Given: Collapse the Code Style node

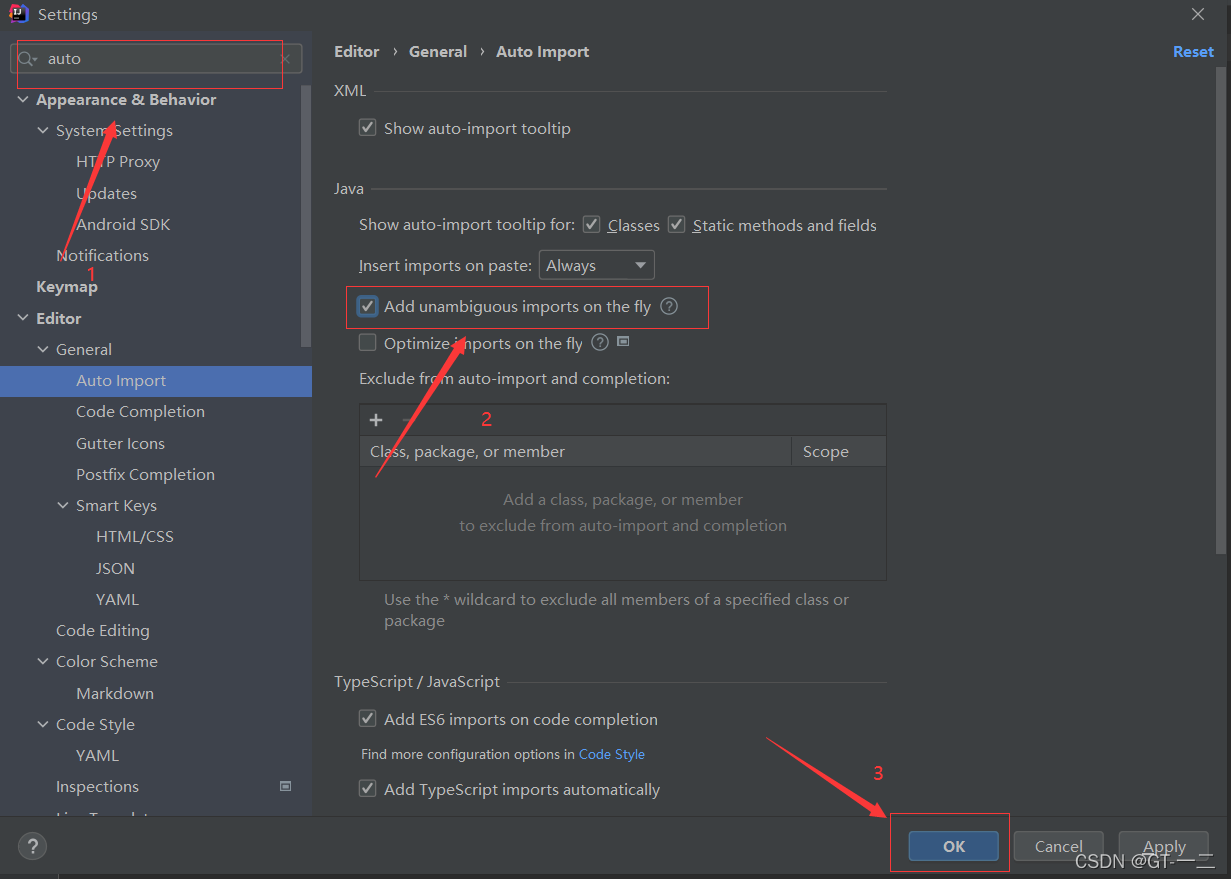Looking at the screenshot, I should [43, 725].
